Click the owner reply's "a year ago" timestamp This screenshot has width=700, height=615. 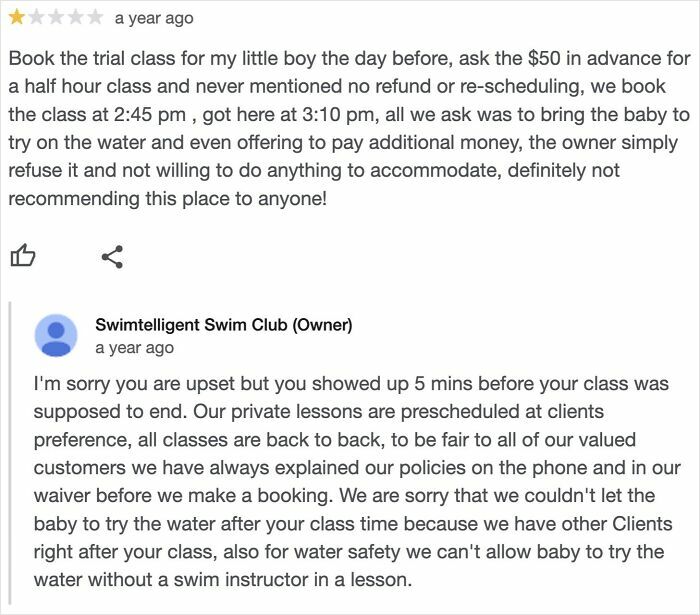tap(134, 348)
